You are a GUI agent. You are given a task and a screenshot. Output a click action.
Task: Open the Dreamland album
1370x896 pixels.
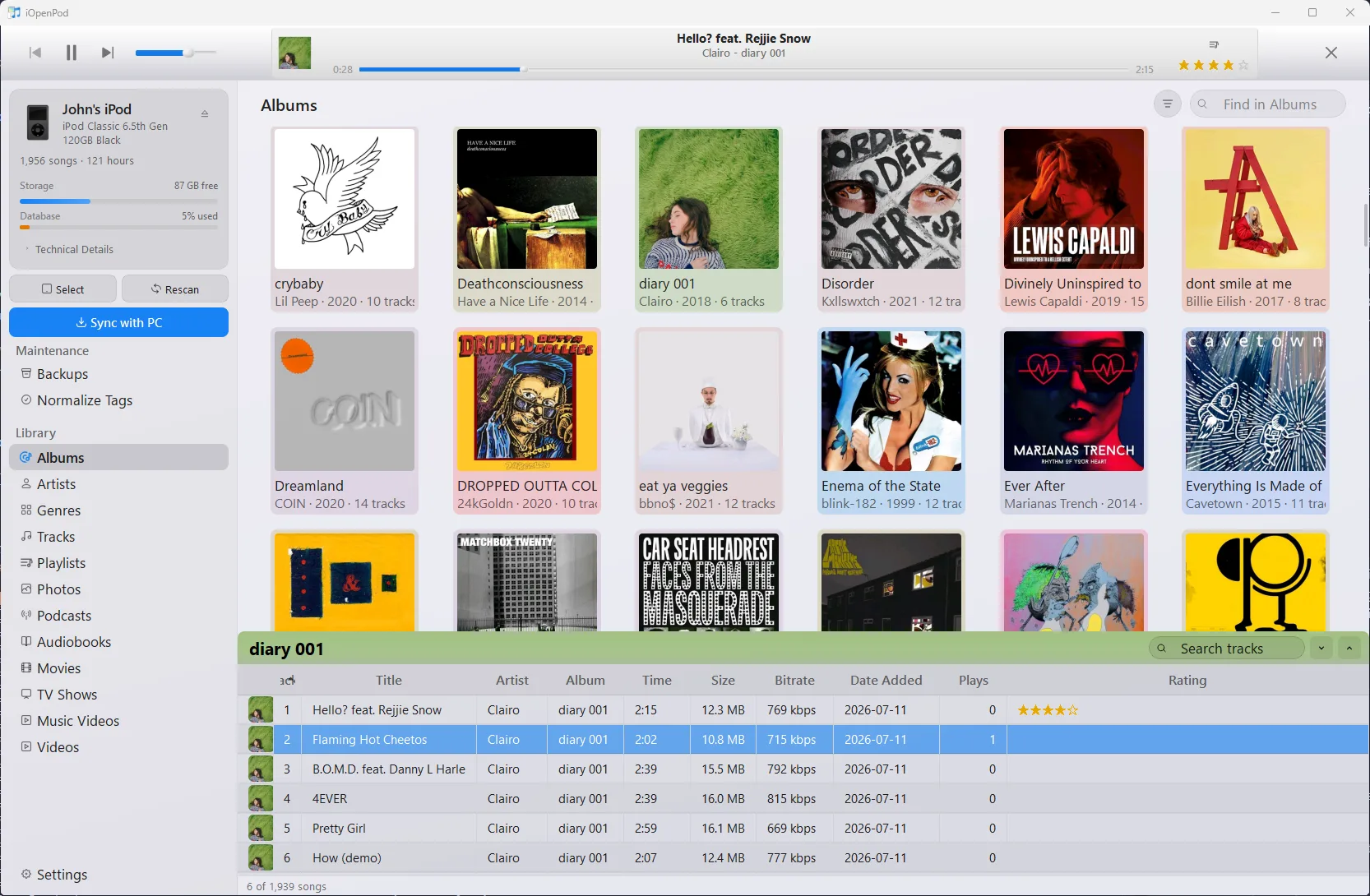coord(345,422)
